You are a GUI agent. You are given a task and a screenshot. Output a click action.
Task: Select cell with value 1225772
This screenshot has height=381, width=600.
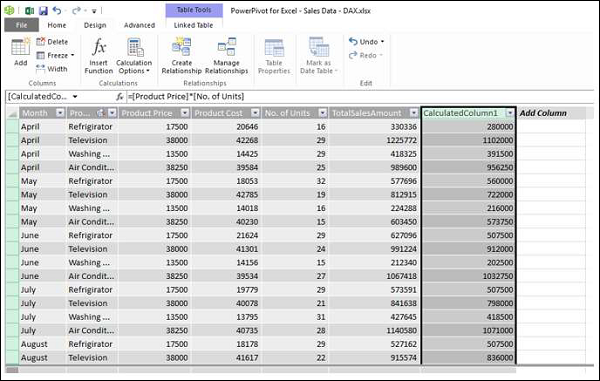coord(374,140)
